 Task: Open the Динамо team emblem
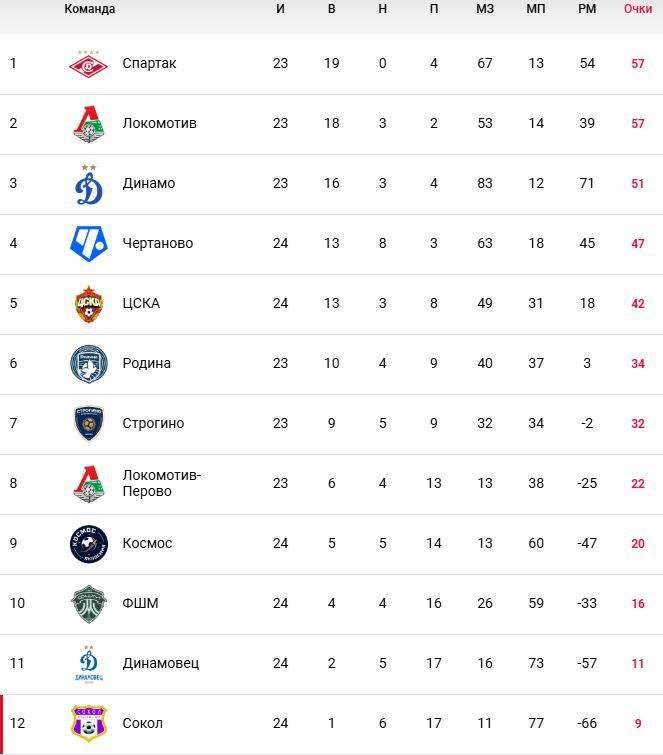point(89,184)
